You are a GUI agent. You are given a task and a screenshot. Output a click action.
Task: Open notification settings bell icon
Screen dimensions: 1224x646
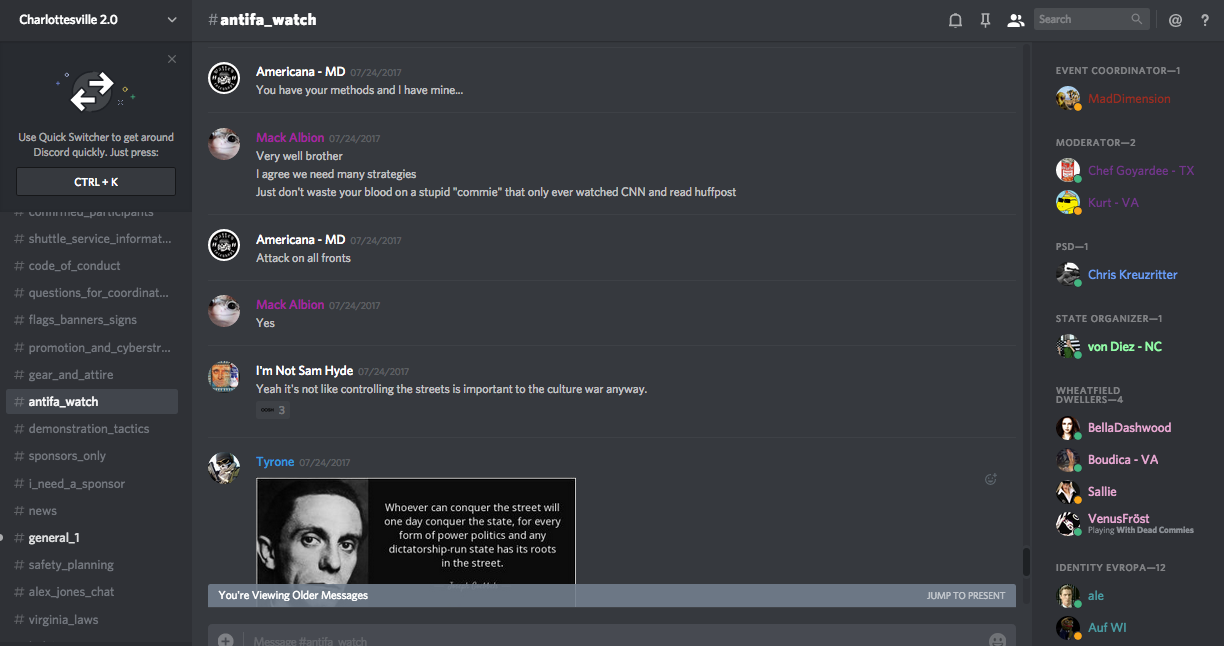click(955, 20)
